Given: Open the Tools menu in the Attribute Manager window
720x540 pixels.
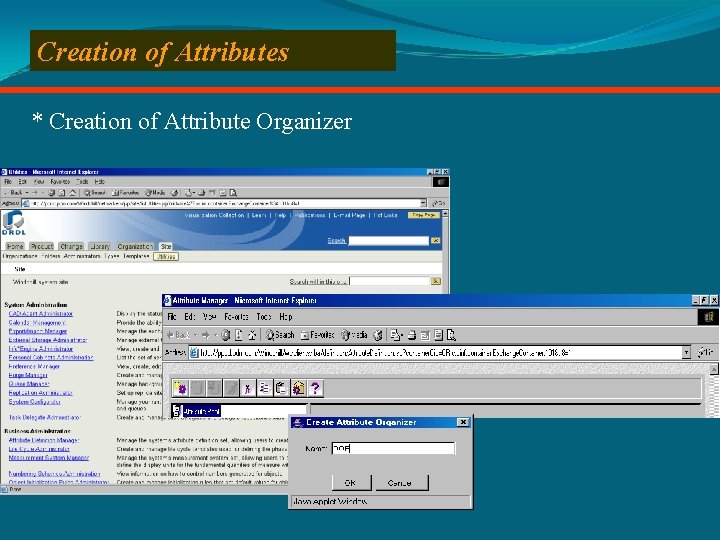Looking at the screenshot, I should 264,317.
